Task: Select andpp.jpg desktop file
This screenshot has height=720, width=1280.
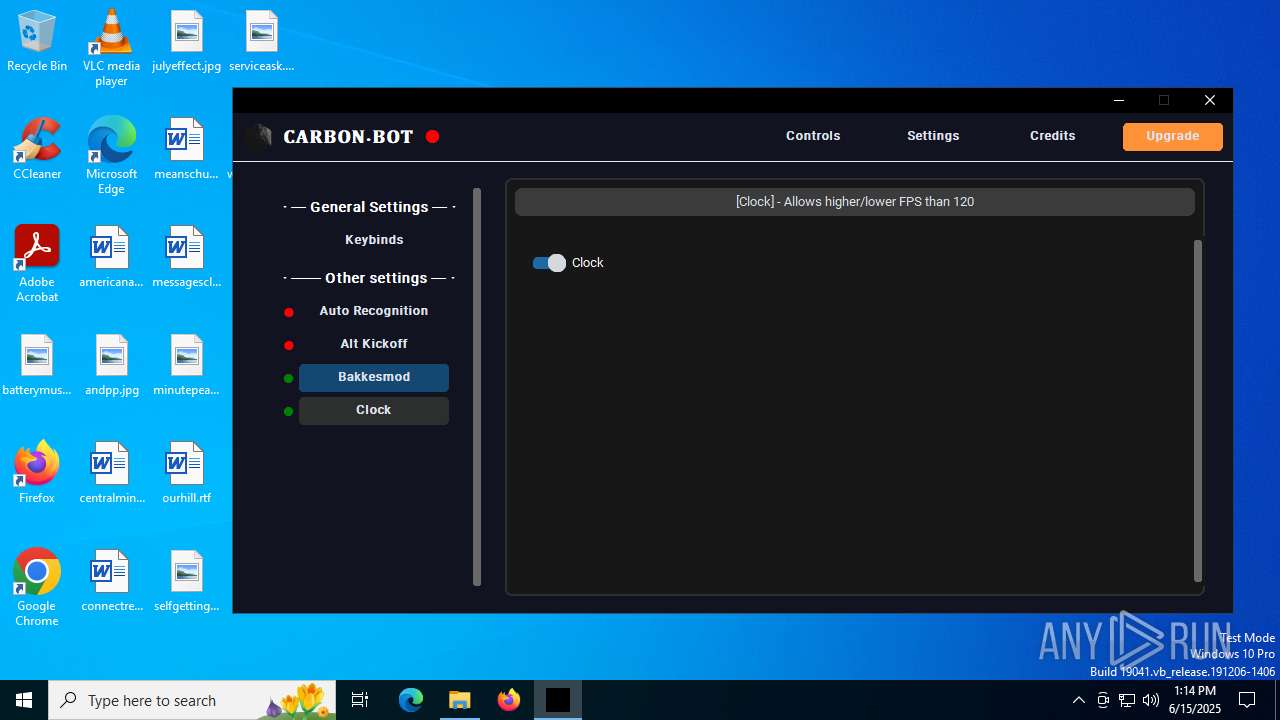Action: click(x=111, y=366)
